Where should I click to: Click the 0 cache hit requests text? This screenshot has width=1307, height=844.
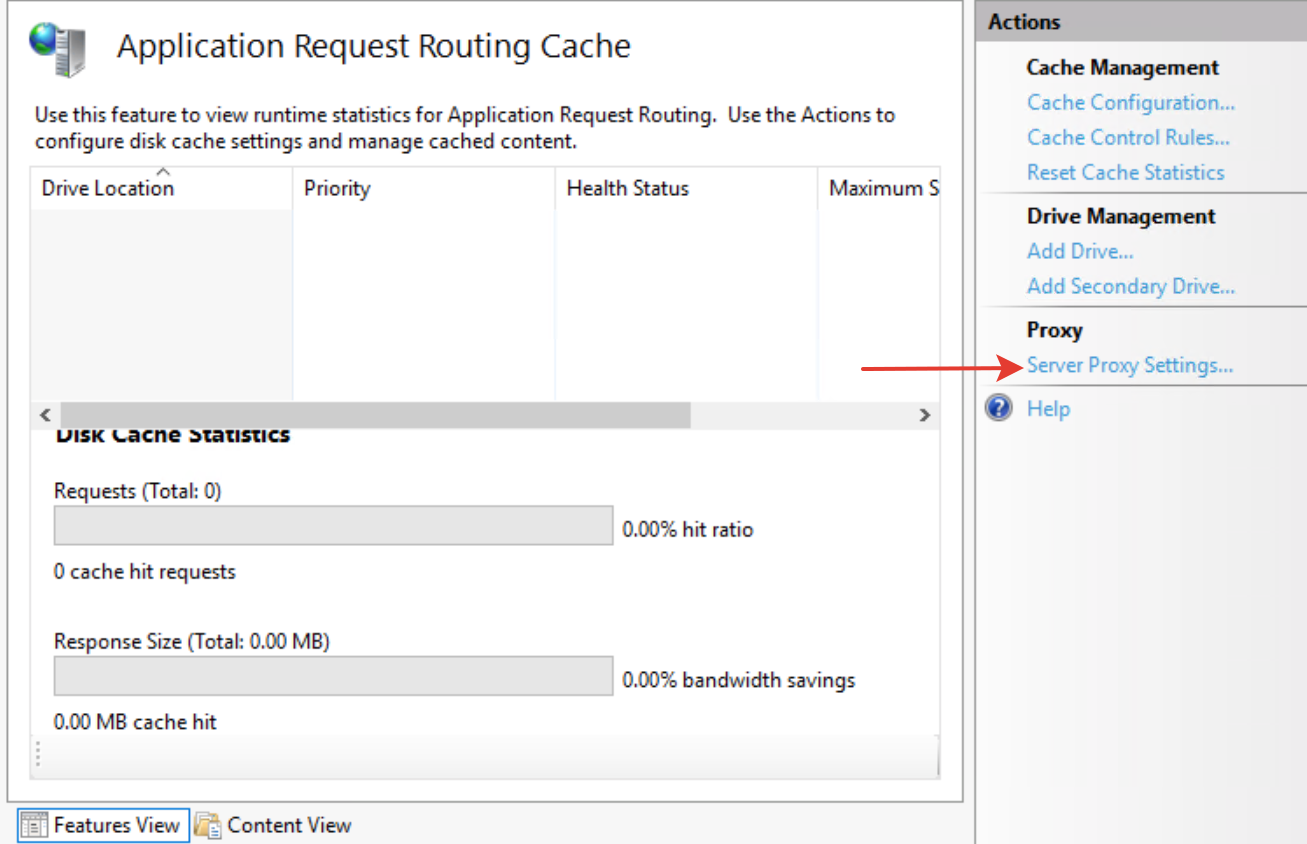[145, 572]
